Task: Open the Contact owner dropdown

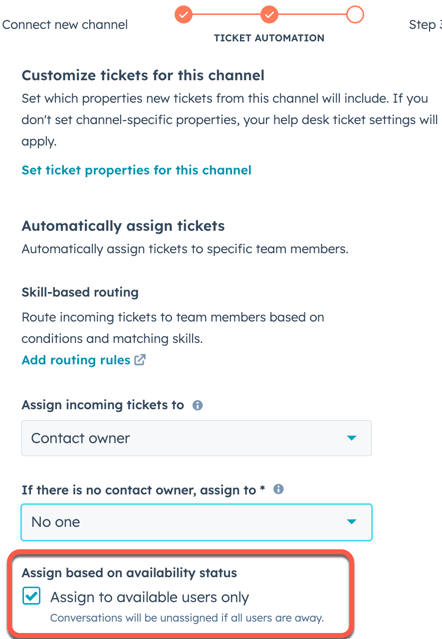Action: pyautogui.click(x=196, y=438)
